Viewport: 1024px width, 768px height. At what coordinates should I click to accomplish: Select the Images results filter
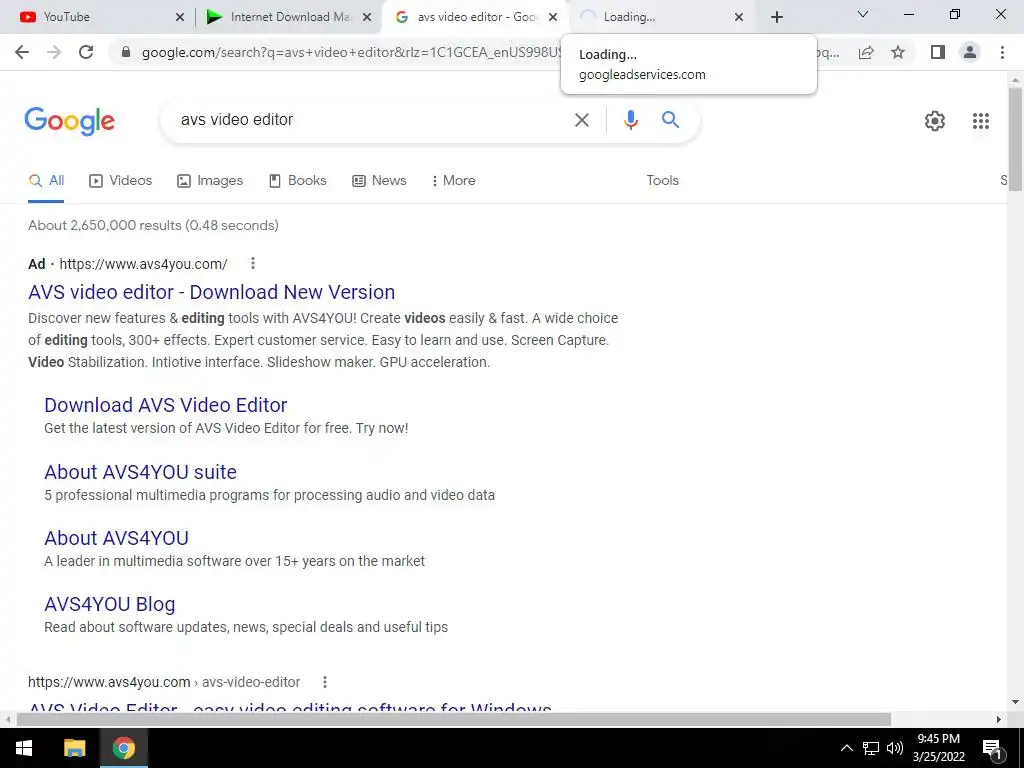pos(210,180)
